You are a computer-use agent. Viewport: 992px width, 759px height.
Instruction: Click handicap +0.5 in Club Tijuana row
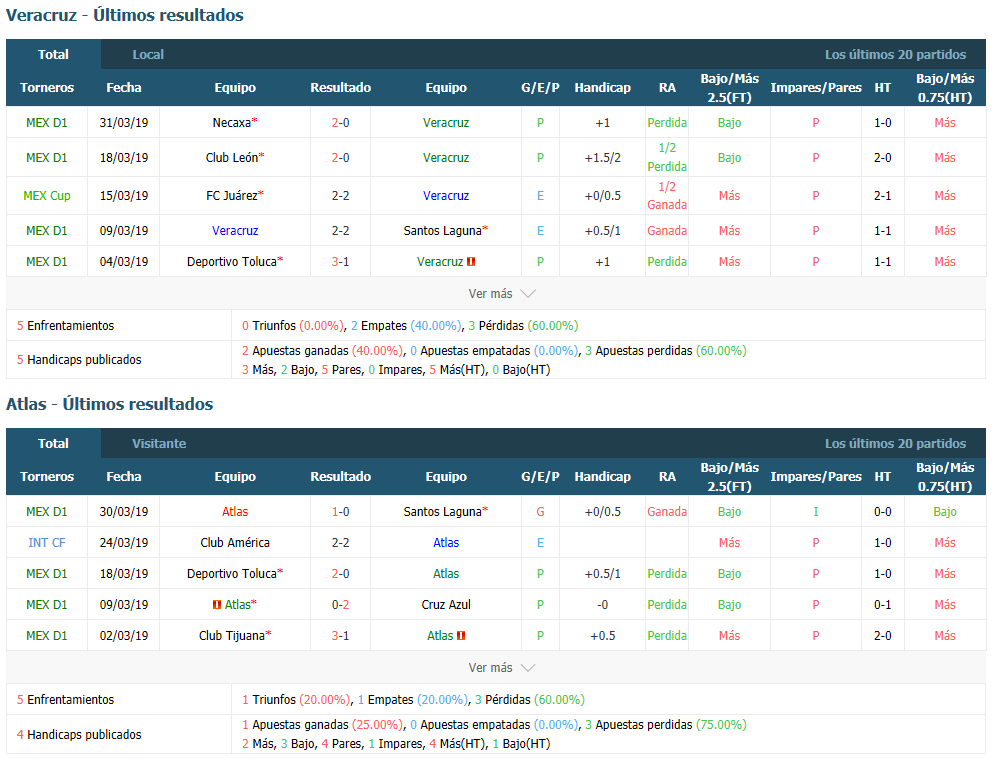602,636
